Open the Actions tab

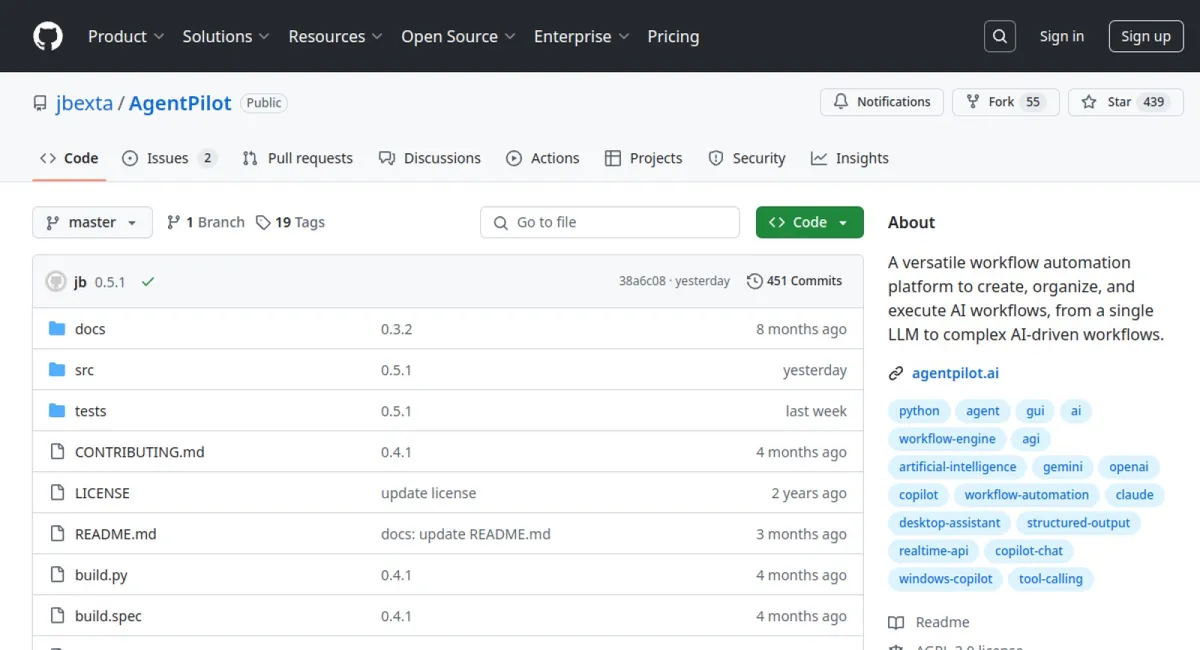[x=543, y=158]
